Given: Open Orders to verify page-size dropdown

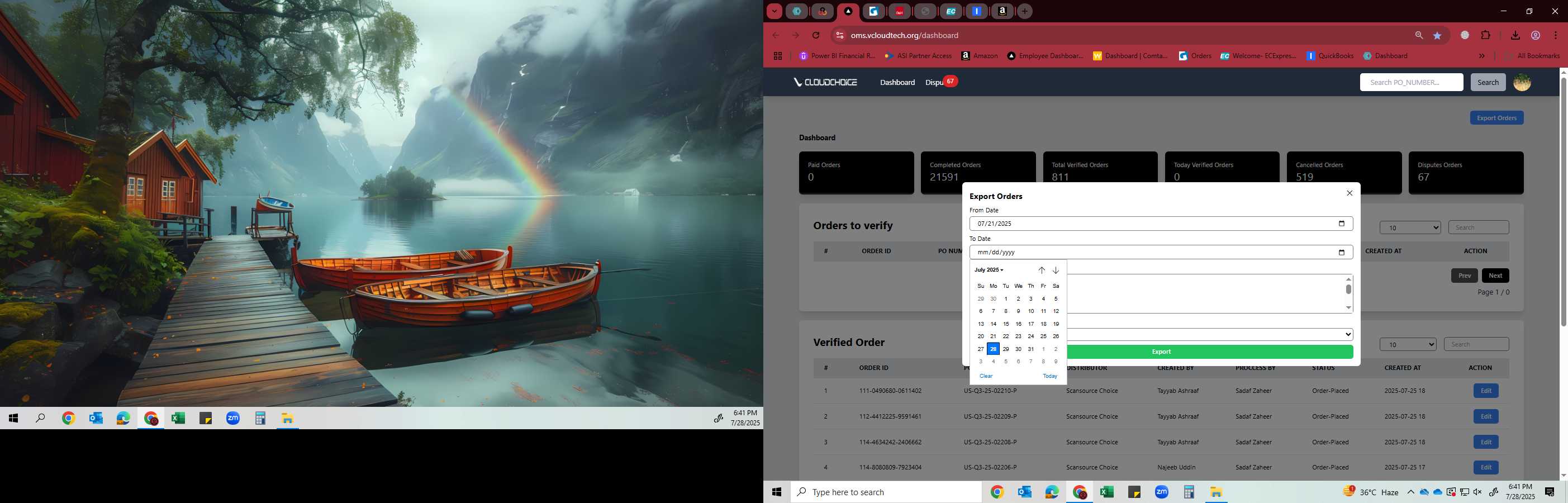Looking at the screenshot, I should tap(1410, 228).
